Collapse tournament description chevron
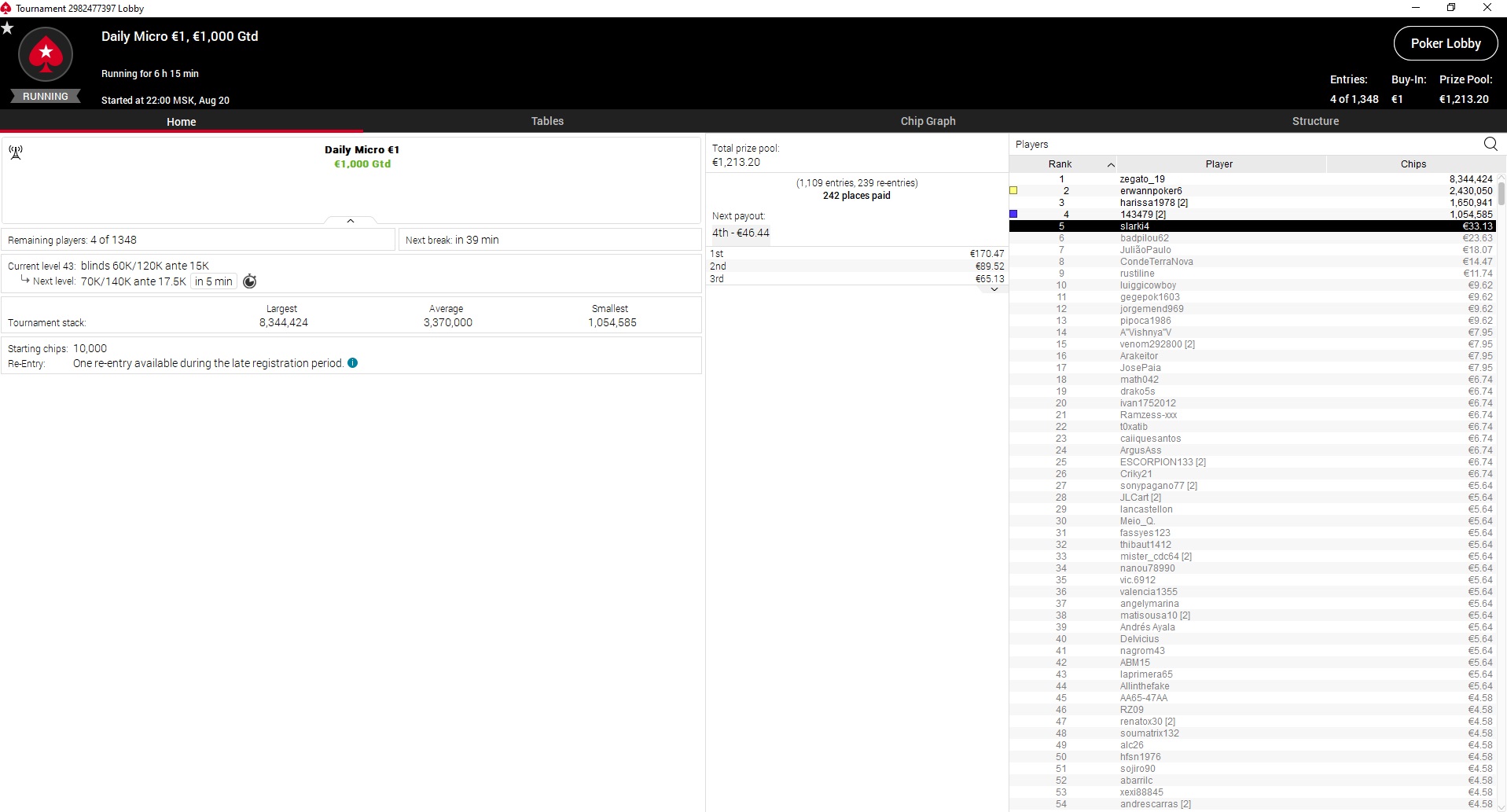Screen dimensions: 1507x812 [x=351, y=221]
